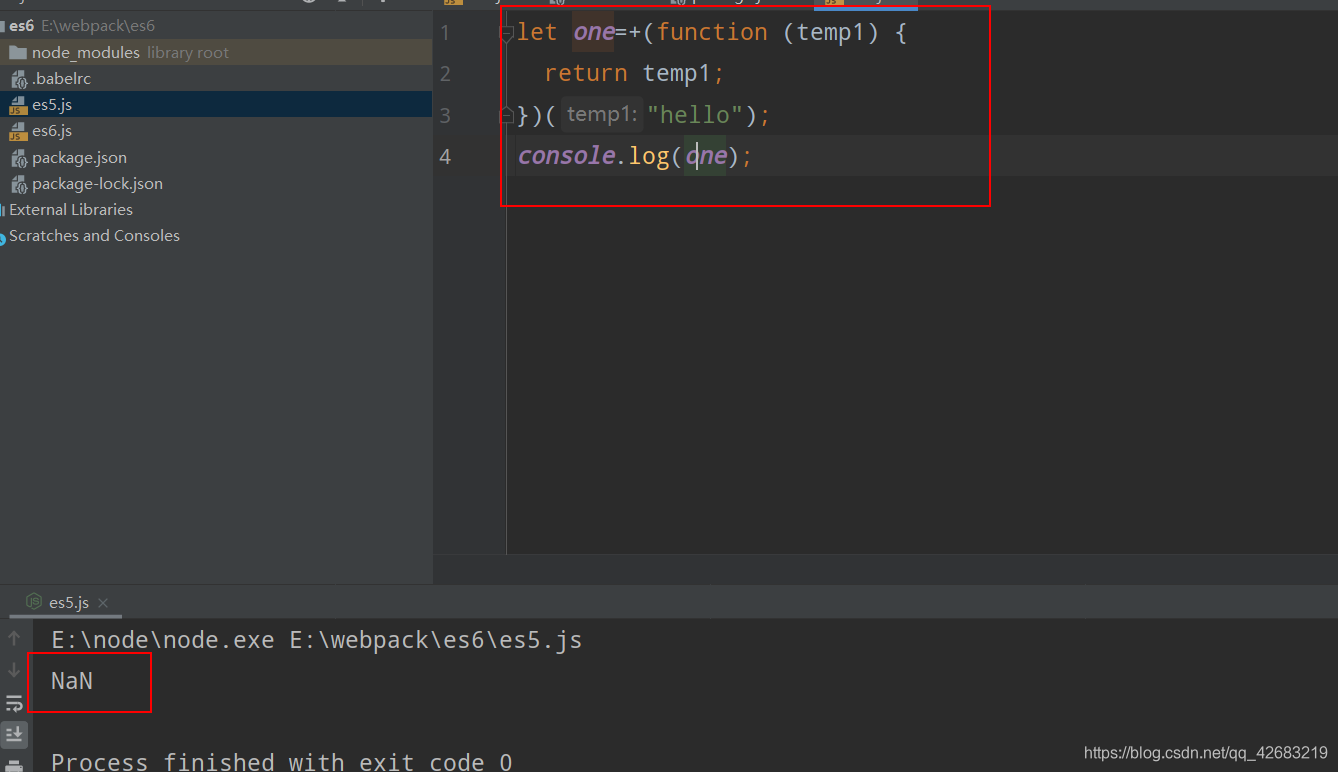Expand the External Libraries node
Viewport: 1338px width, 772px height.
tap(71, 209)
